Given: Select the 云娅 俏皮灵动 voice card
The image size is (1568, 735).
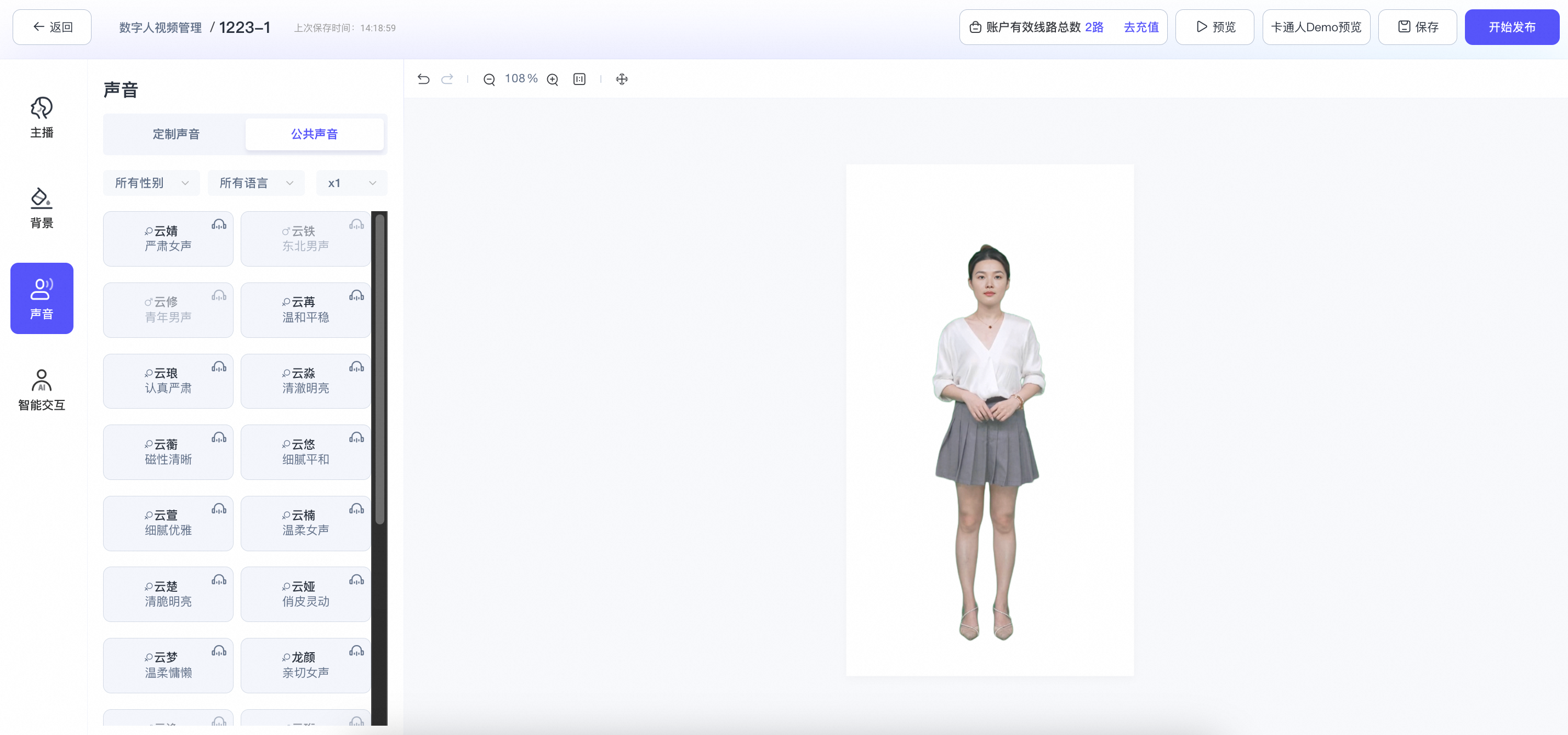Looking at the screenshot, I should click(305, 595).
